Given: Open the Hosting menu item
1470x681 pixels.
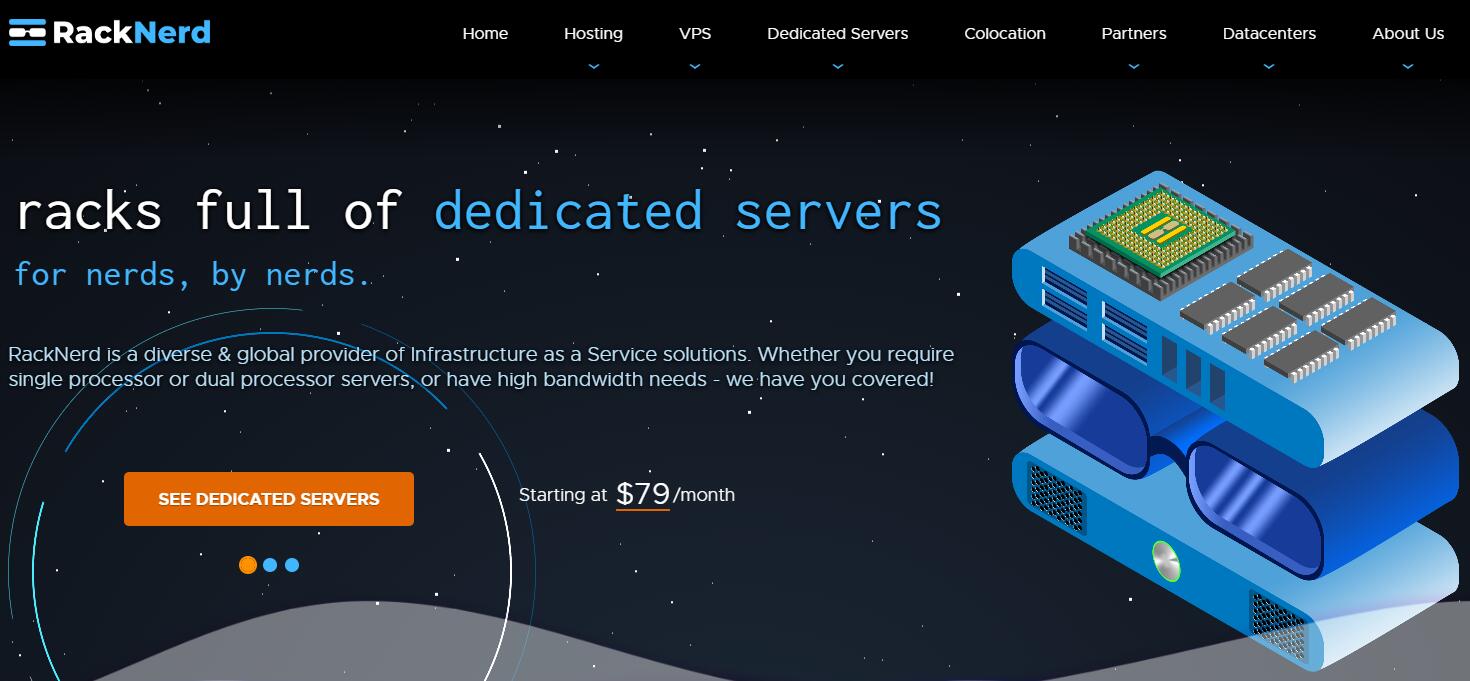Looking at the screenshot, I should [x=593, y=33].
